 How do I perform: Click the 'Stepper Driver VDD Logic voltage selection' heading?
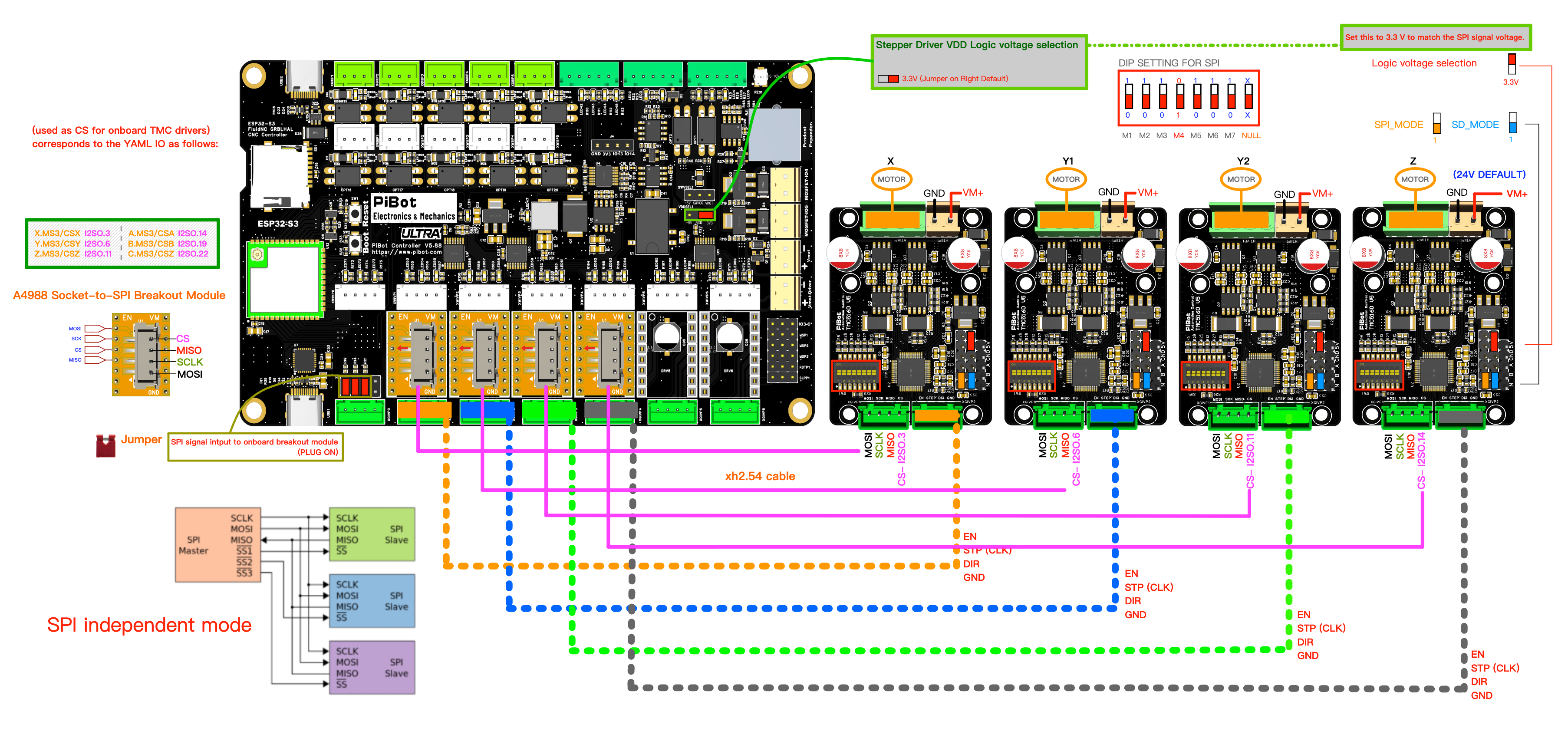pos(976,44)
